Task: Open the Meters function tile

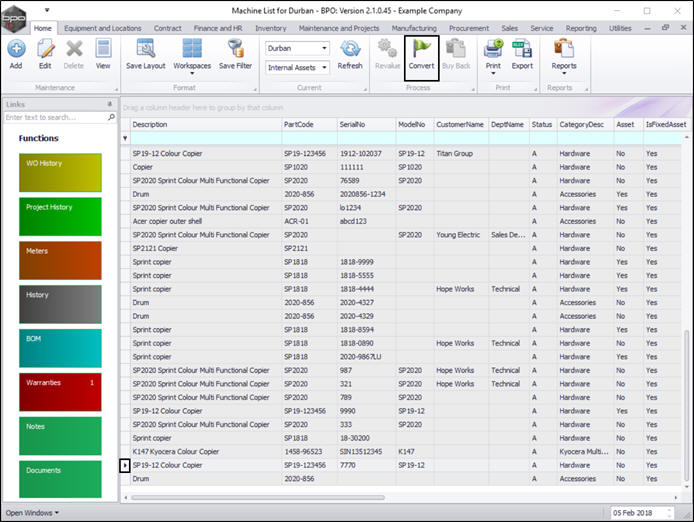Action: tap(60, 260)
